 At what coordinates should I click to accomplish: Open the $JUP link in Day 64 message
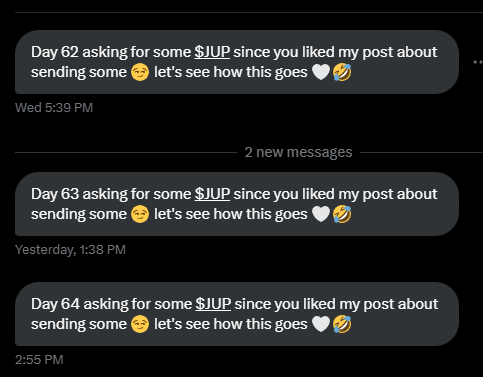(213, 304)
